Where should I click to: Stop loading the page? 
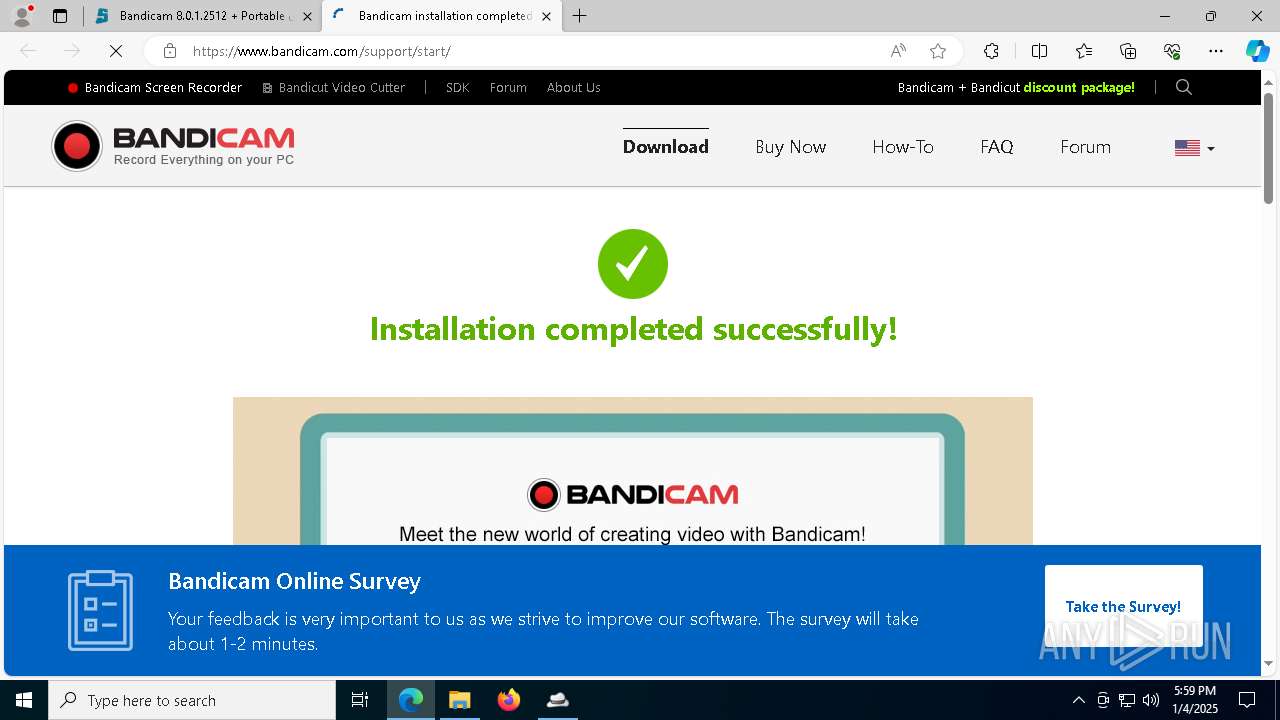[115, 51]
